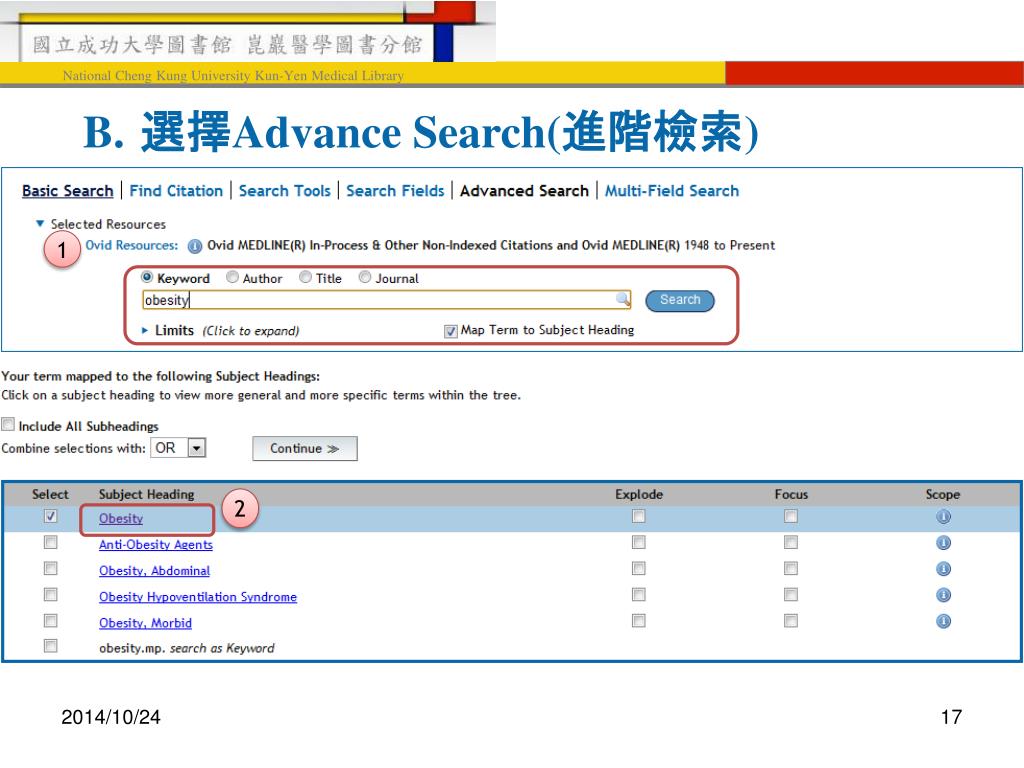Tick Select for obesity.mp. keyword search
This screenshot has height=768, width=1024.
50,646
